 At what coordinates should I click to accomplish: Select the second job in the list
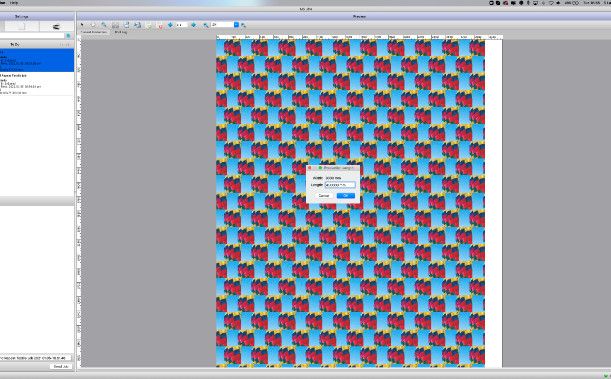pyautogui.click(x=37, y=84)
